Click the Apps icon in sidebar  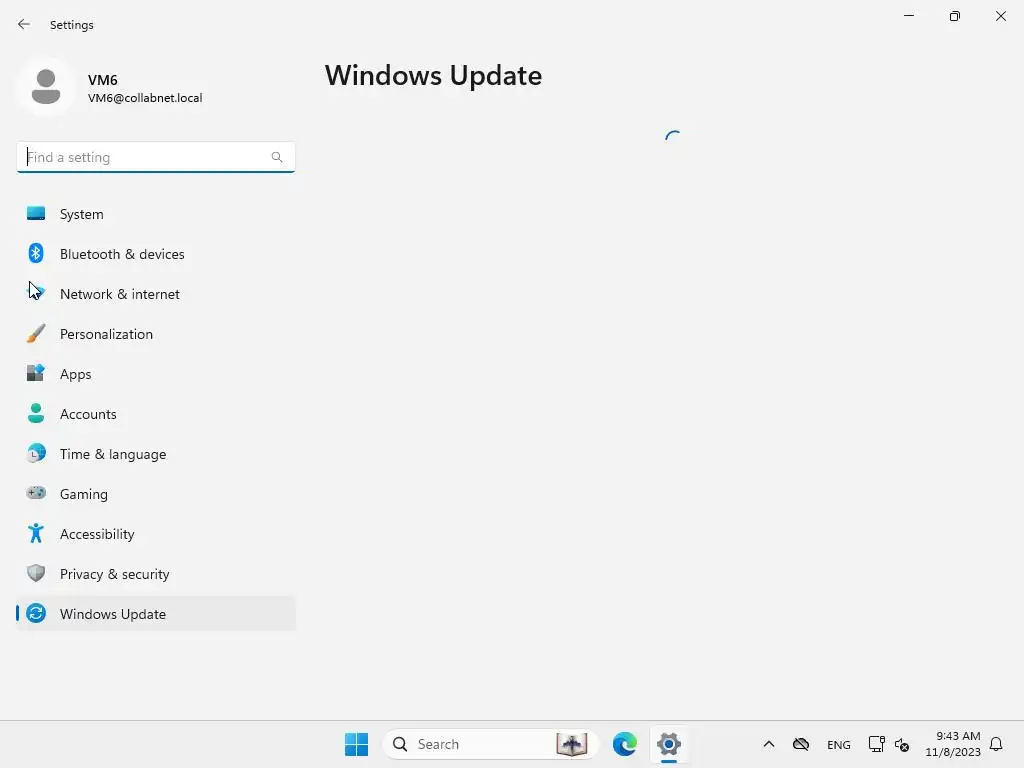point(36,373)
